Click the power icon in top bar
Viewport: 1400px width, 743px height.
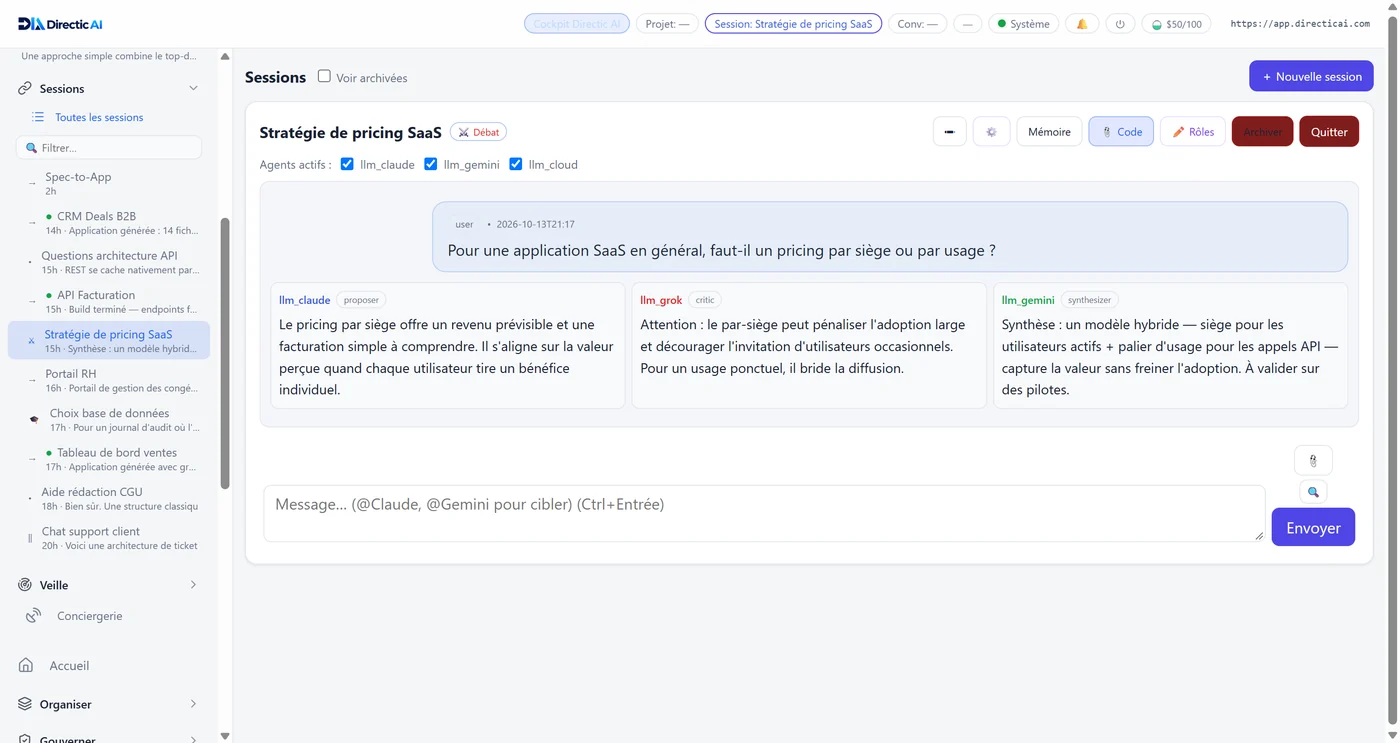tap(1120, 24)
